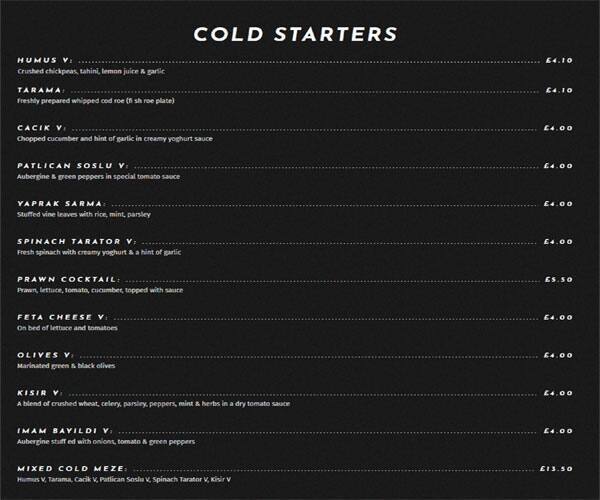This screenshot has height=500, width=600.
Task: Click the Mixed Cold Meze title
Action: click(x=72, y=469)
